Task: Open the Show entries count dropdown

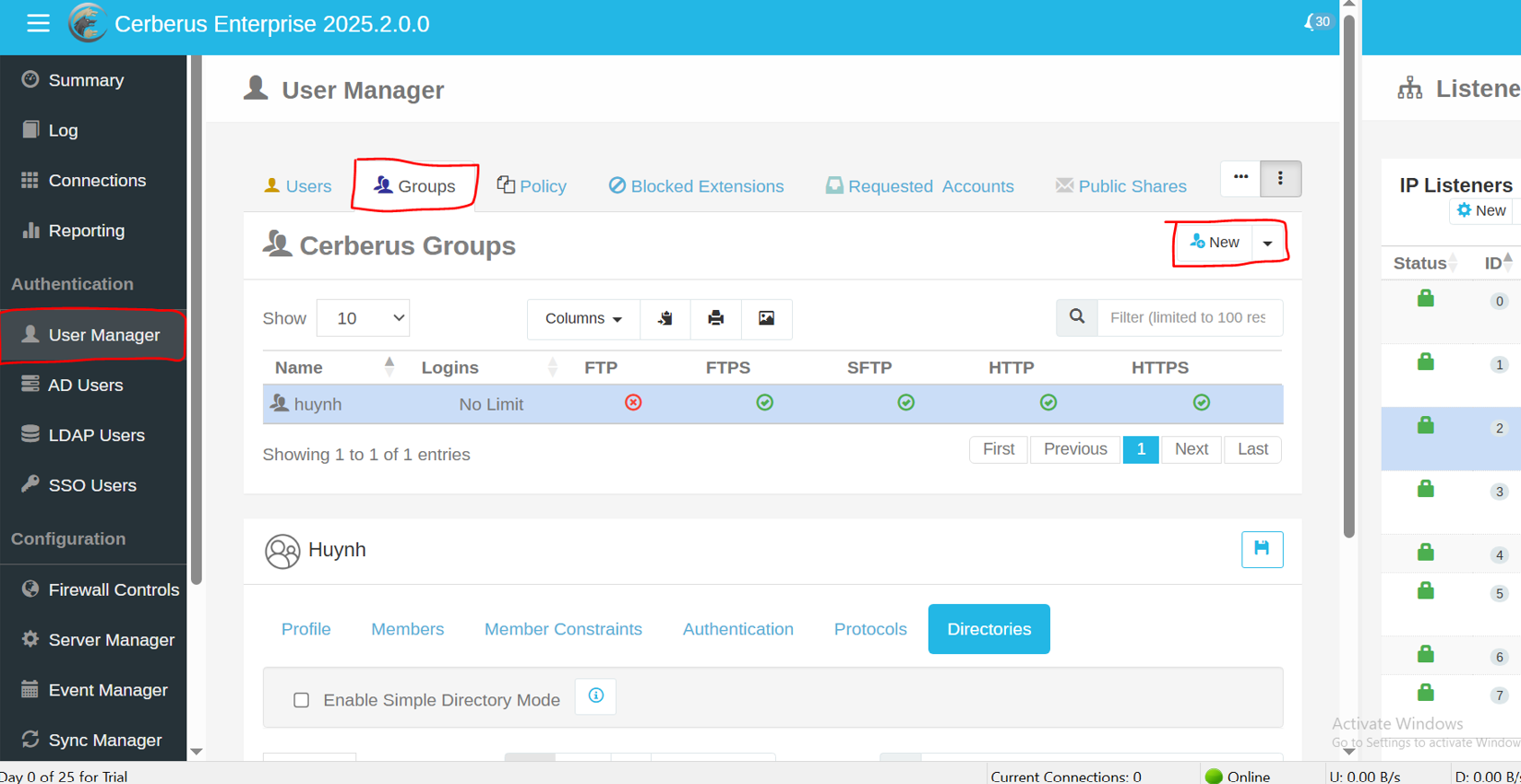Action: click(x=363, y=318)
